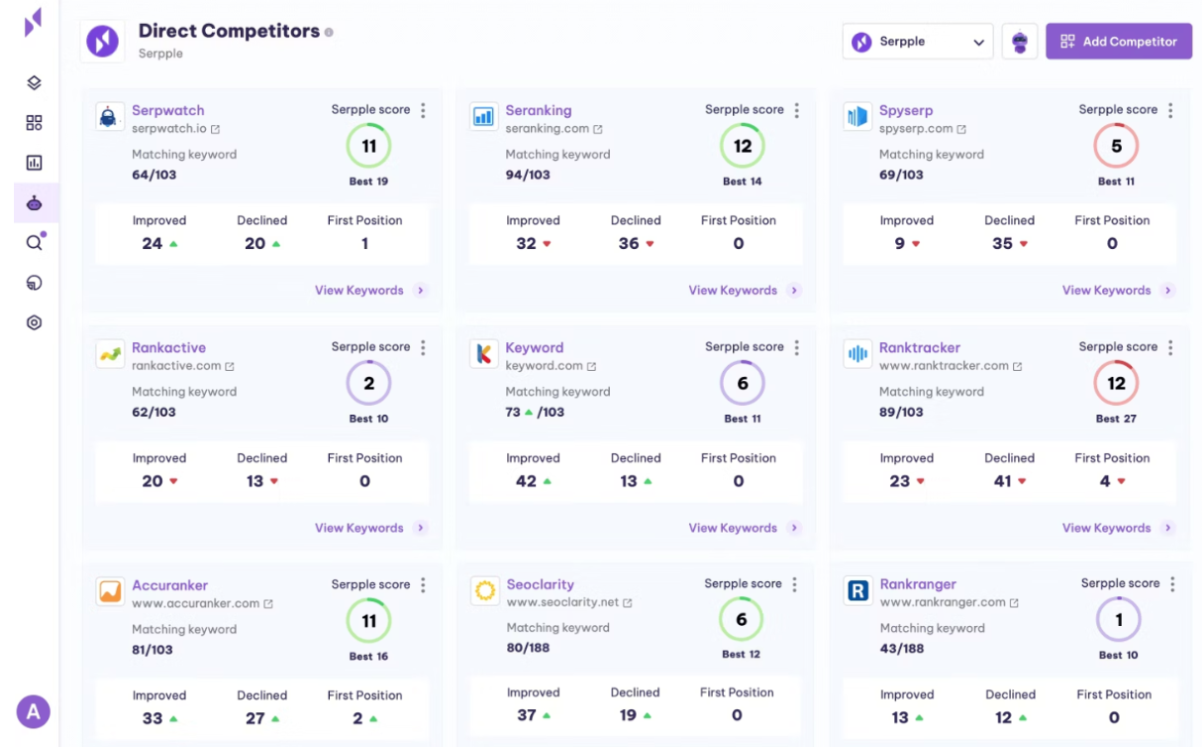
Task: Open the layers icon in the sidebar
Action: (34, 83)
